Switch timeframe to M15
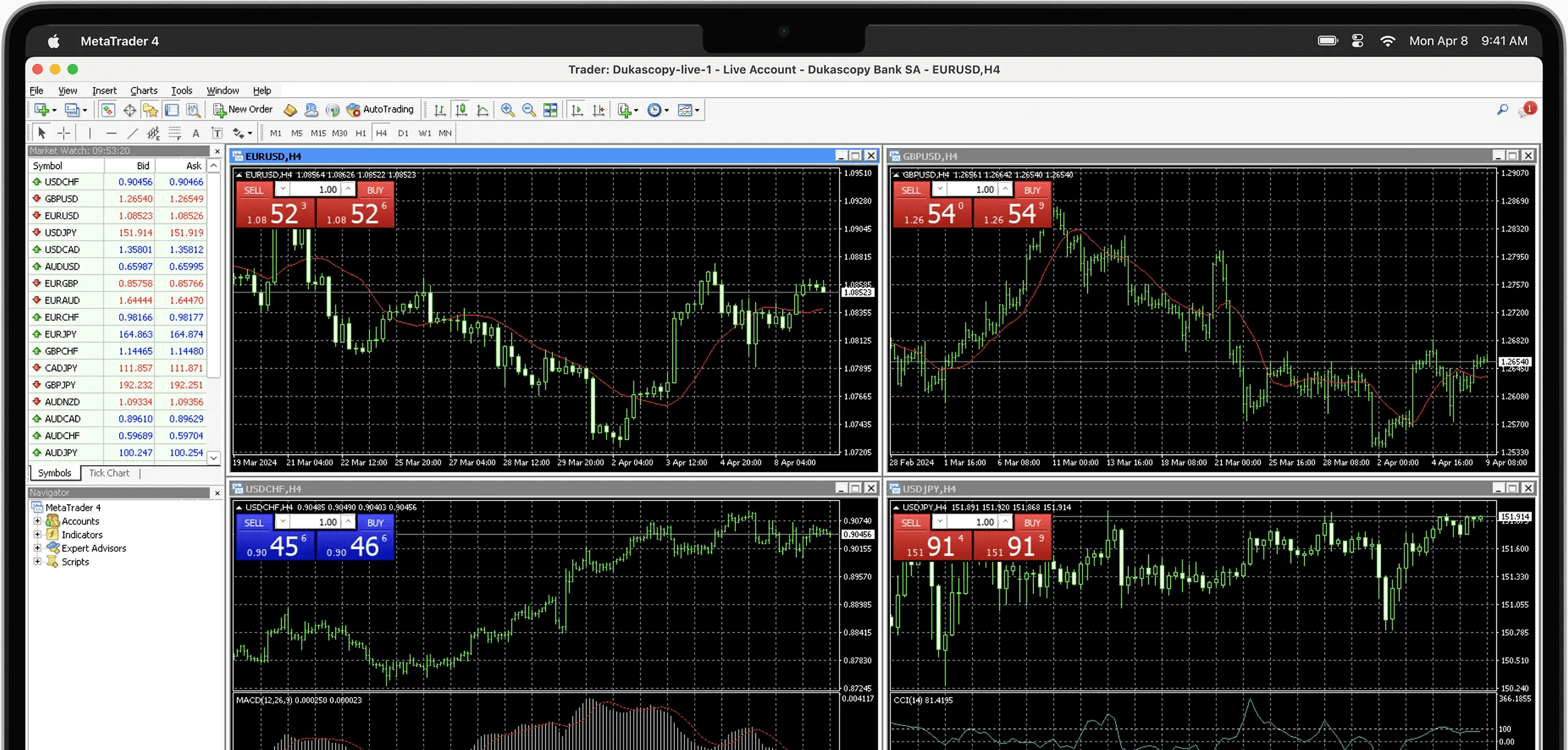Viewport: 1568px width, 750px height. [x=318, y=133]
